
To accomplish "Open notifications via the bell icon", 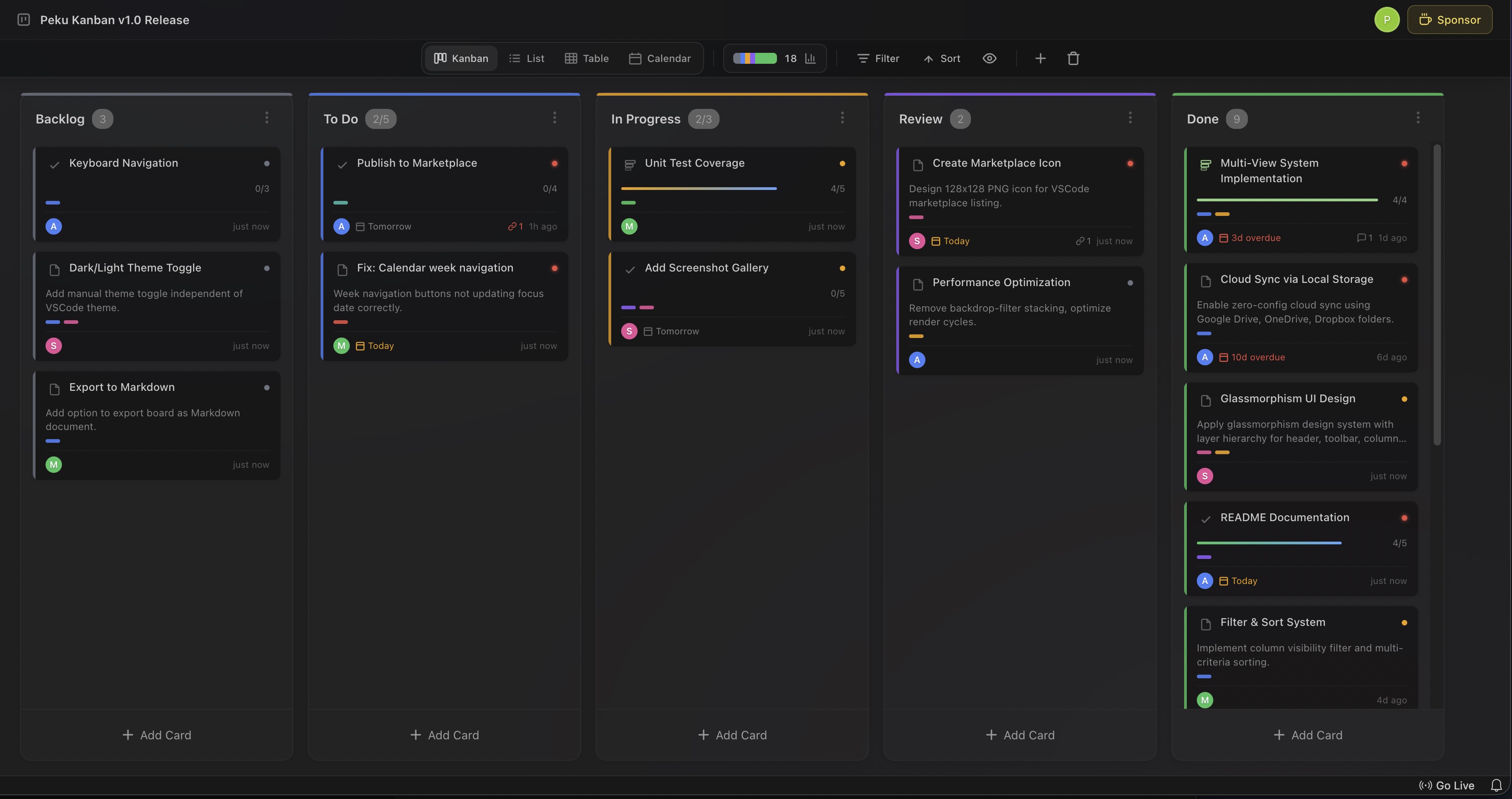I will click(x=1496, y=785).
